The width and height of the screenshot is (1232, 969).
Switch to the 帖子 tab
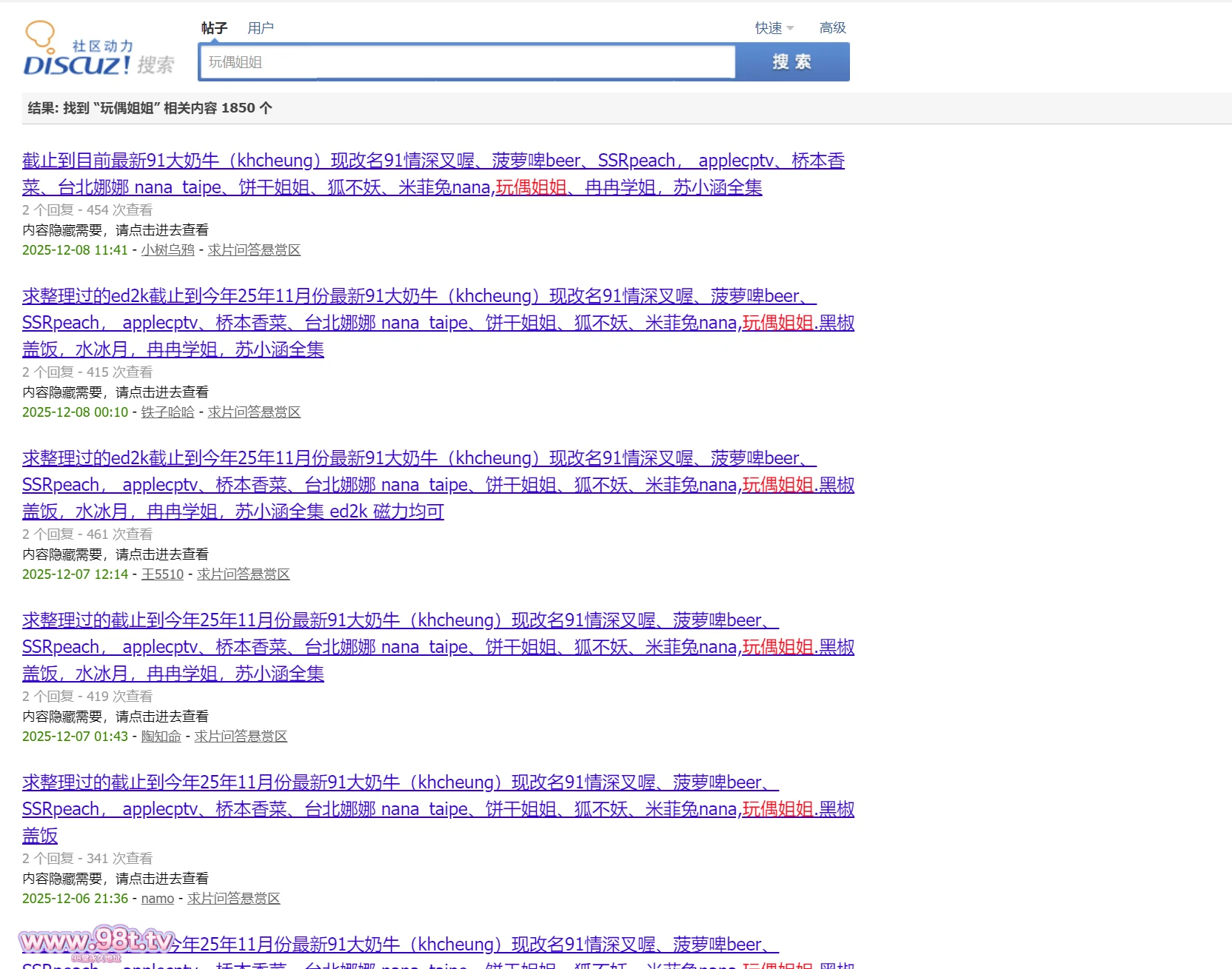coord(214,28)
